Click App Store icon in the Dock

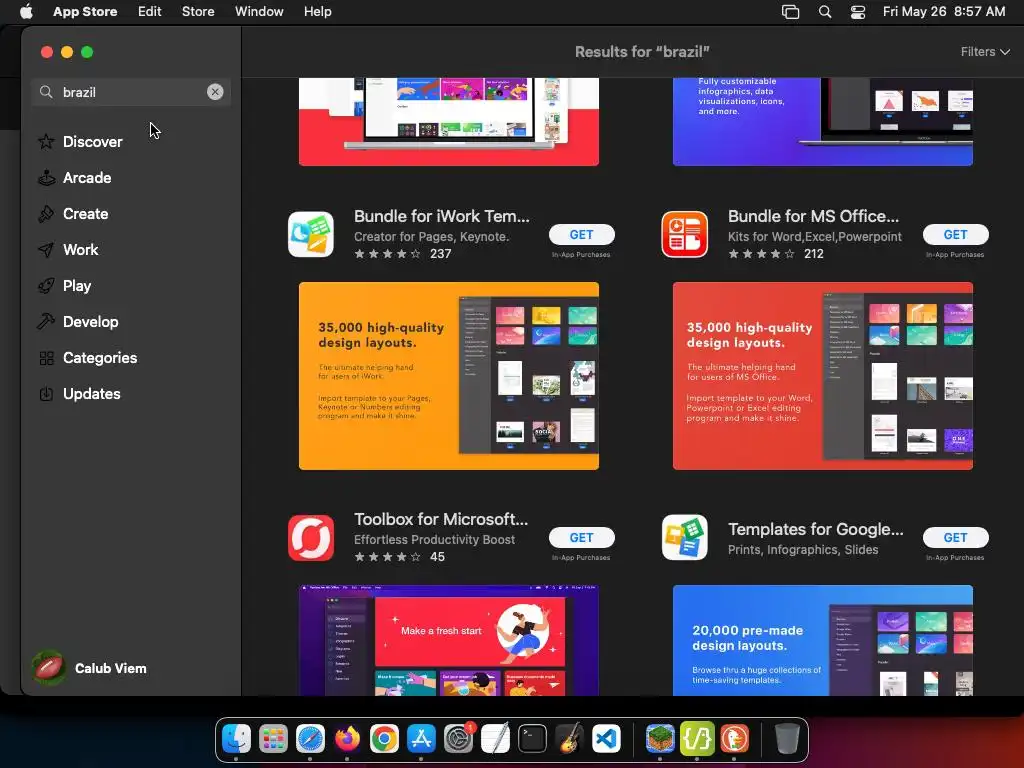pyautogui.click(x=421, y=739)
